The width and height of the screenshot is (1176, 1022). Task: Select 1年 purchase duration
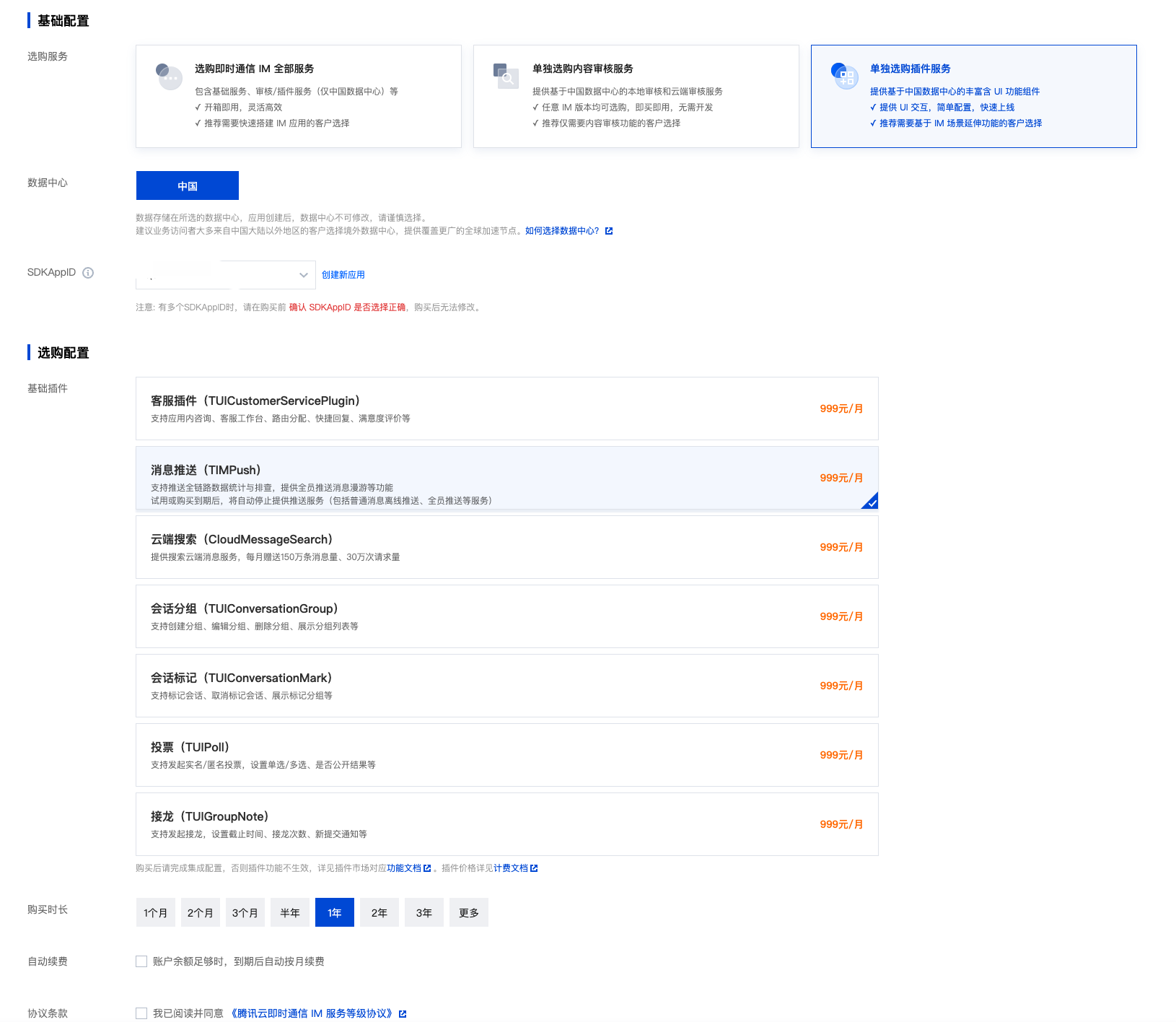[335, 912]
